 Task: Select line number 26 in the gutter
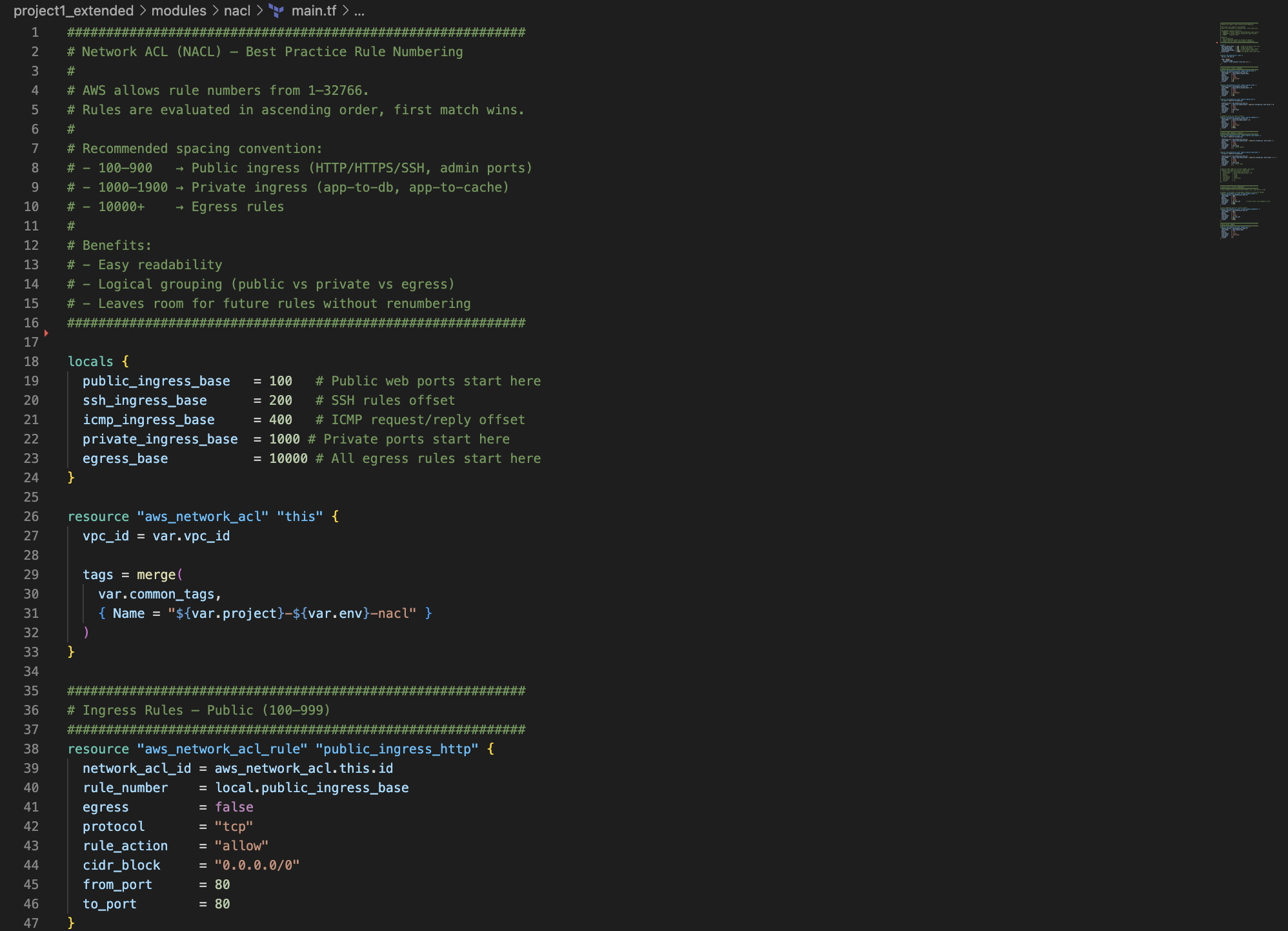tap(31, 517)
